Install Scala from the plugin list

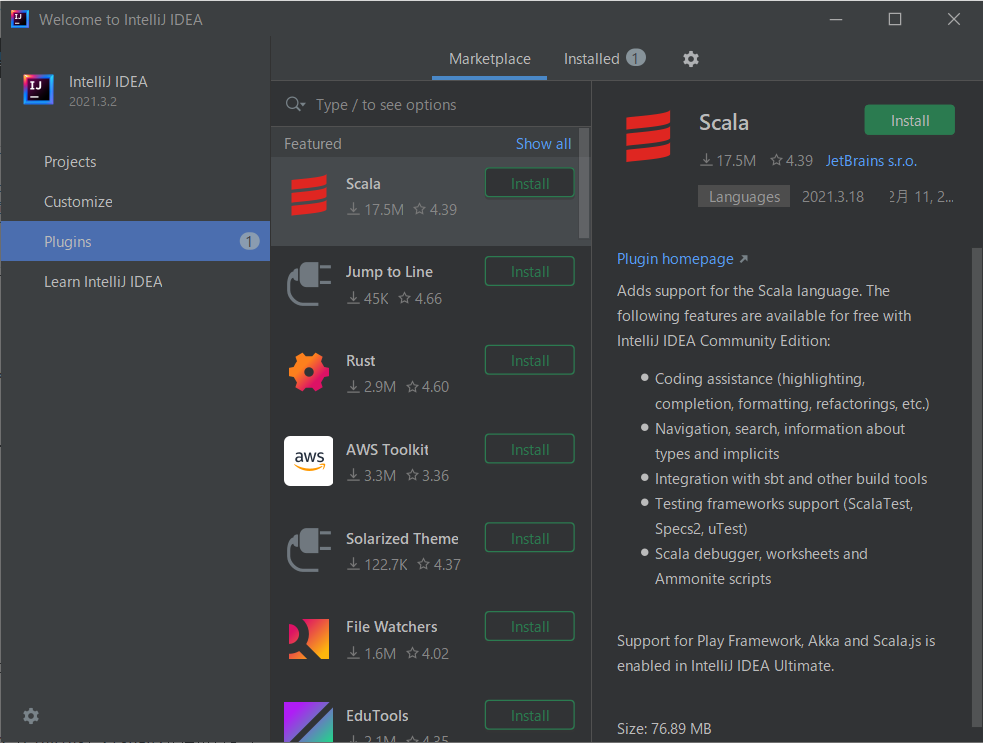[530, 183]
